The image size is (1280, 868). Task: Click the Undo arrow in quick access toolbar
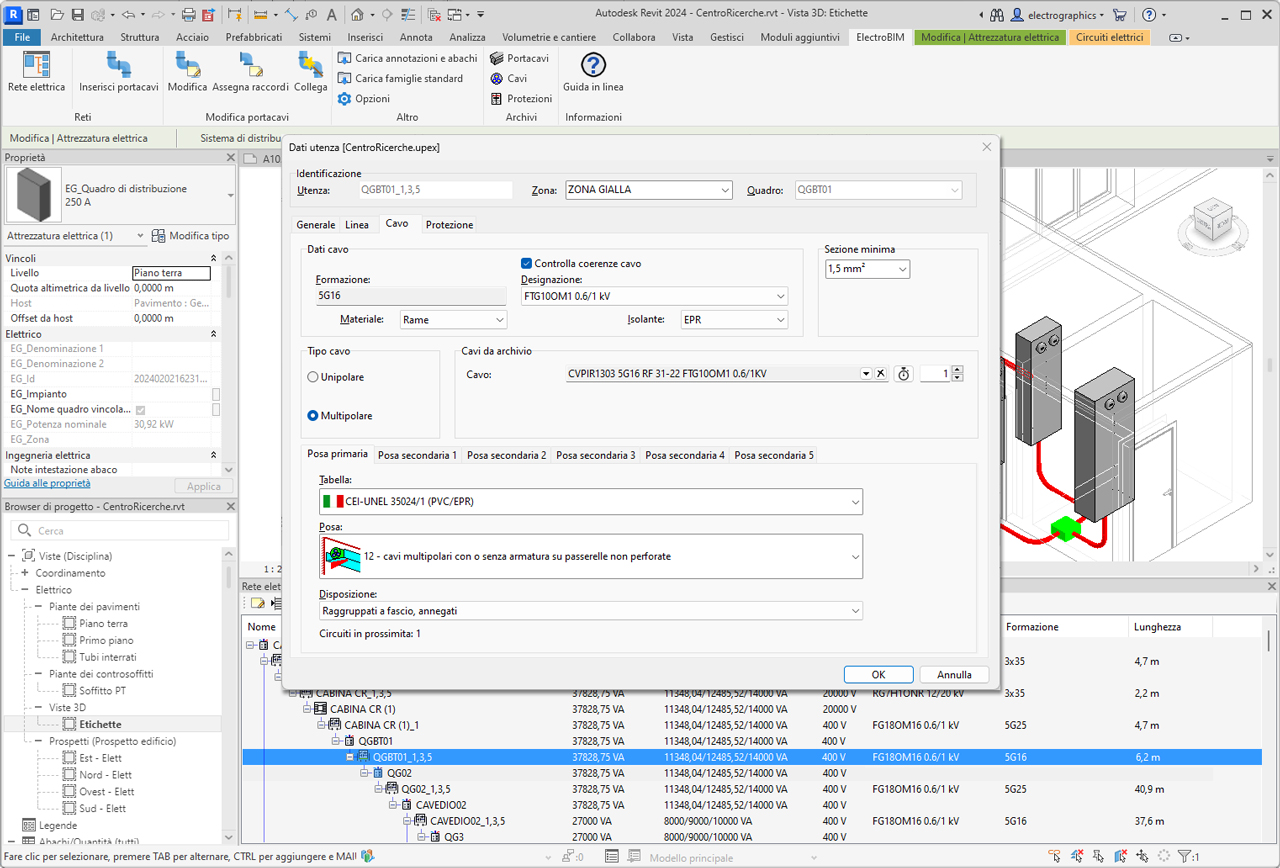[x=128, y=15]
